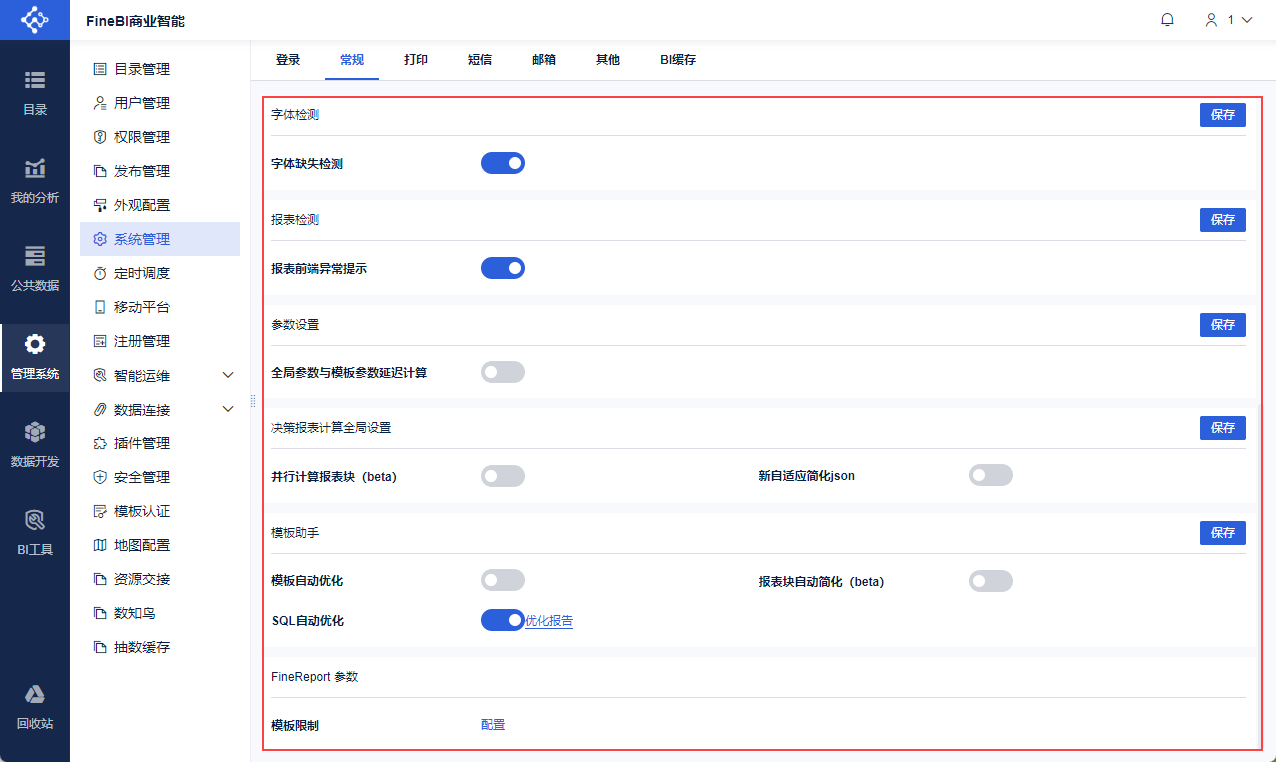This screenshot has width=1276, height=762.
Task: Click the 移动平台 phone icon
Action: 100,307
